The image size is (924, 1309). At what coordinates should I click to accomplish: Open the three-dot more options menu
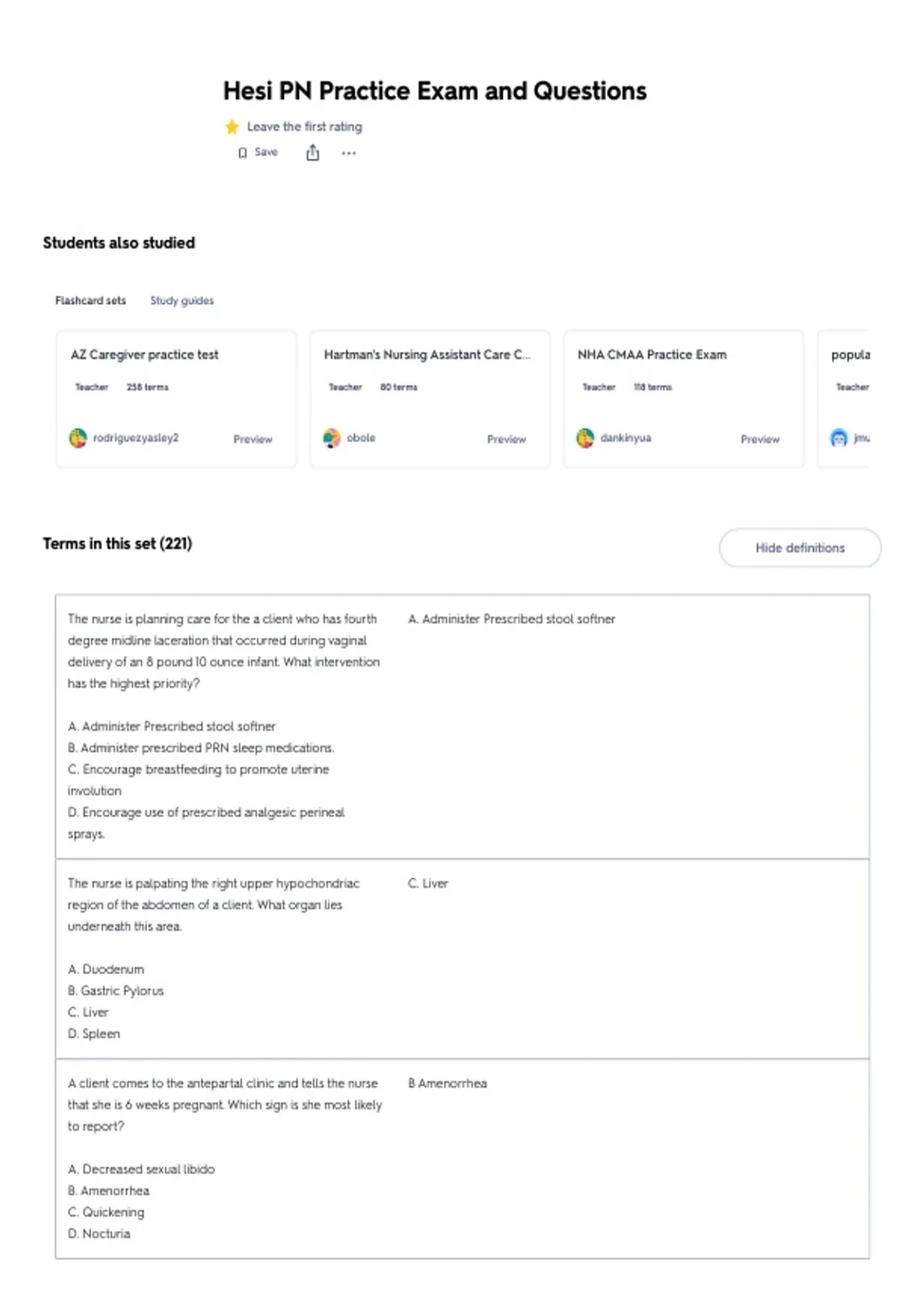(x=349, y=153)
